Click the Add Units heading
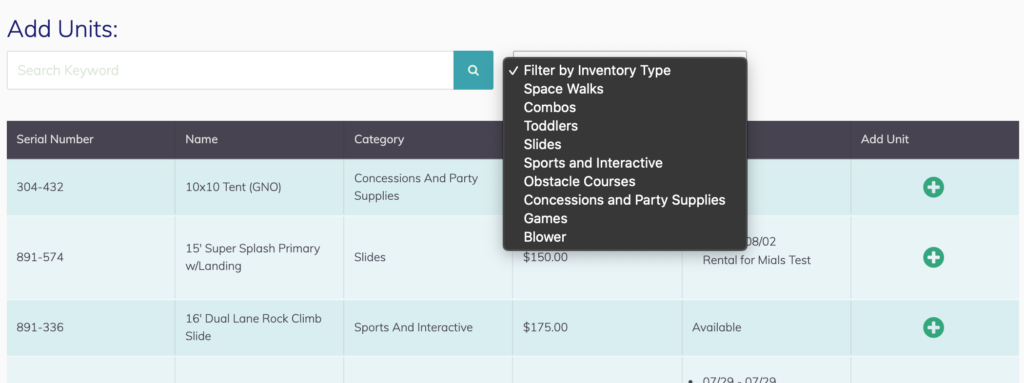Viewport: 1024px width, 383px height. click(x=63, y=29)
